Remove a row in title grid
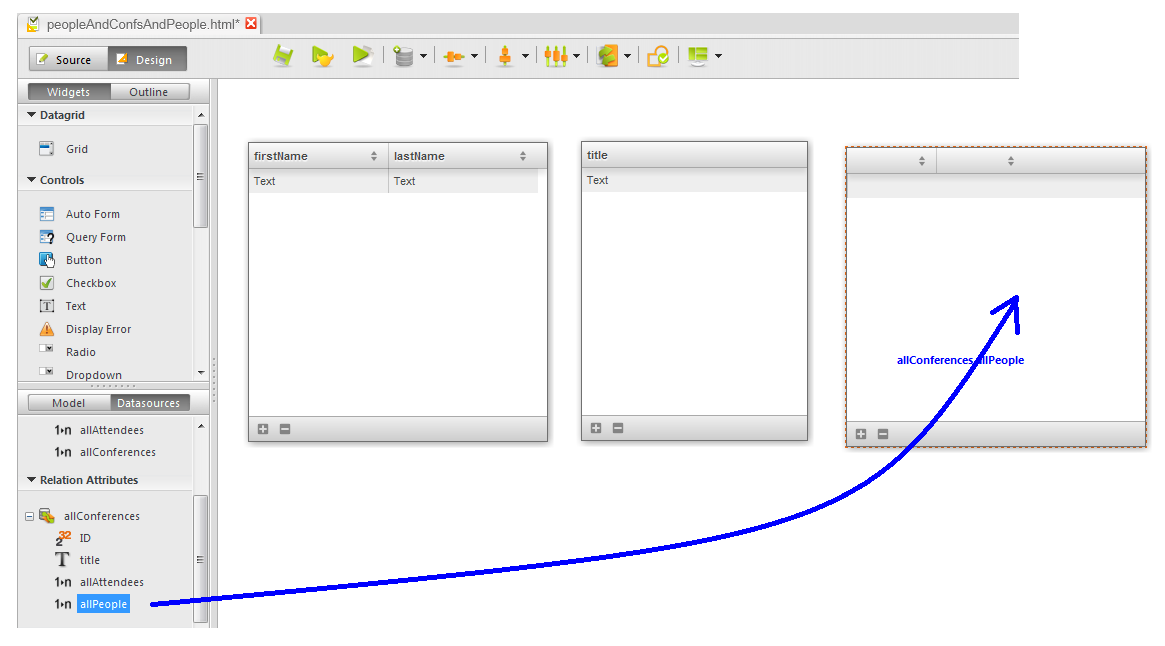This screenshot has height=646, width=1165. tap(617, 428)
